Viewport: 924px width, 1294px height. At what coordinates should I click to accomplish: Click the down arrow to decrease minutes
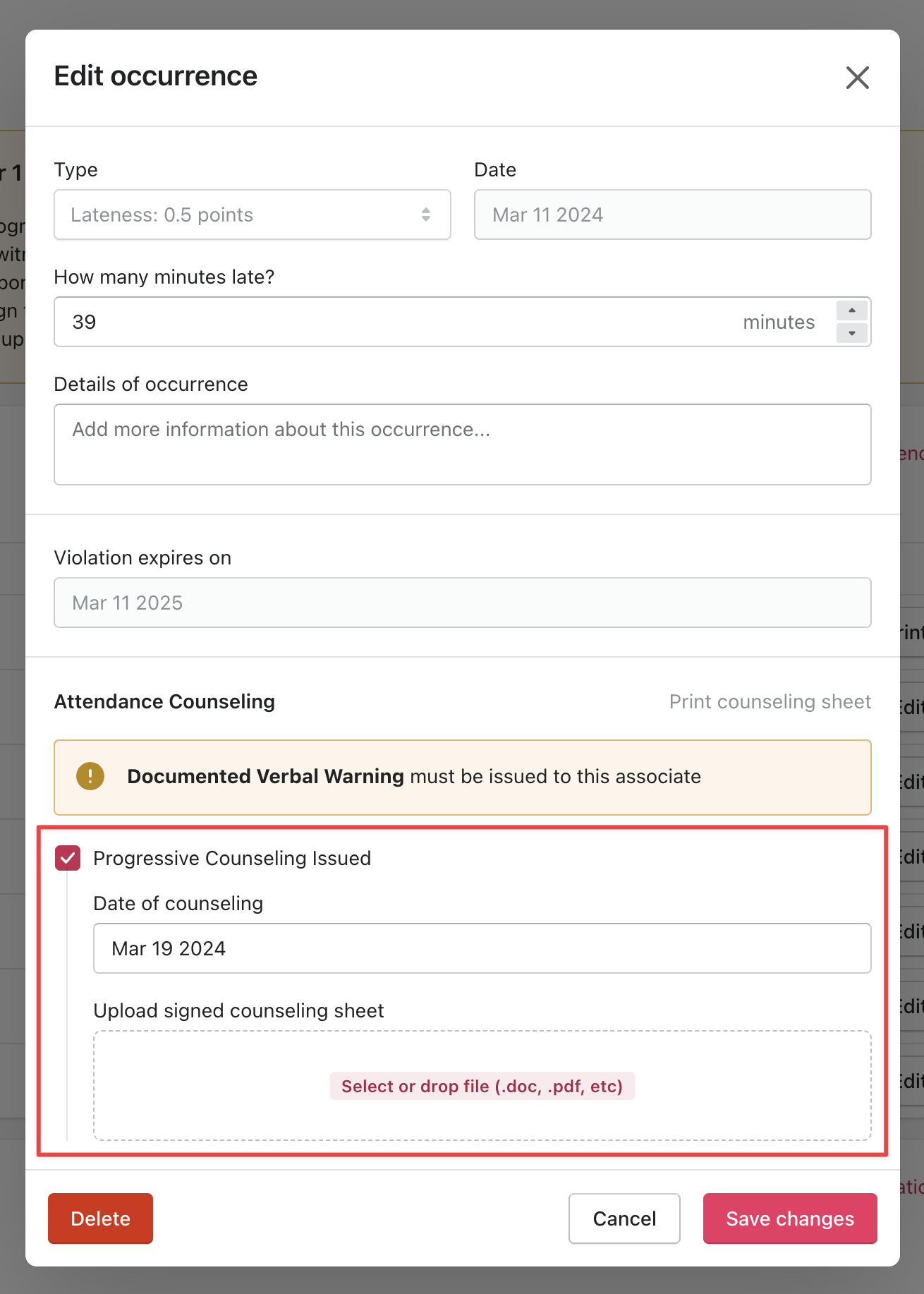851,333
